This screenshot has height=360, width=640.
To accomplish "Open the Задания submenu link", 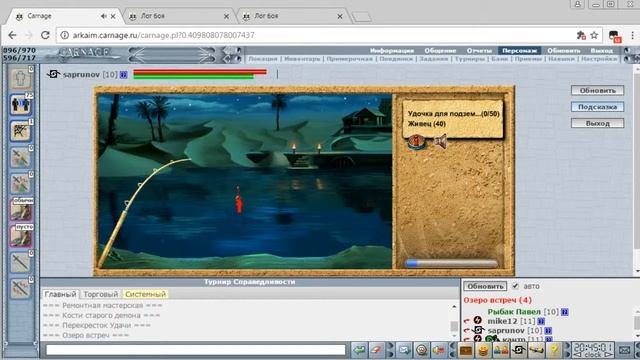I will click(433, 59).
